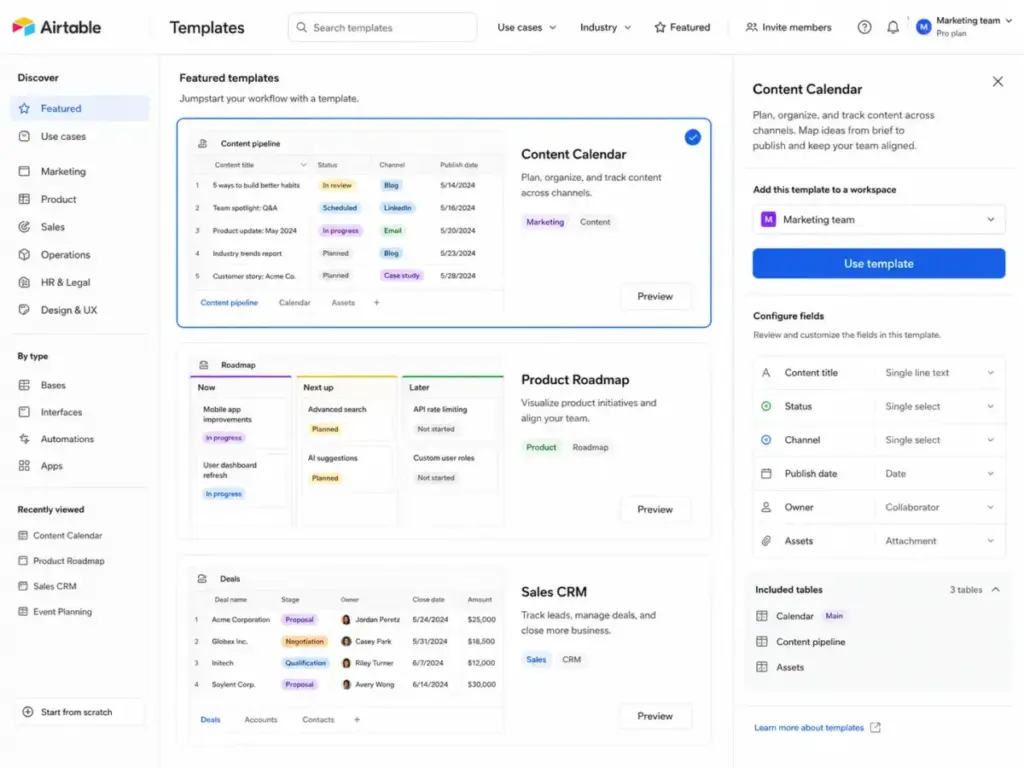
Task: Expand the Industry dropdown
Action: coord(605,27)
